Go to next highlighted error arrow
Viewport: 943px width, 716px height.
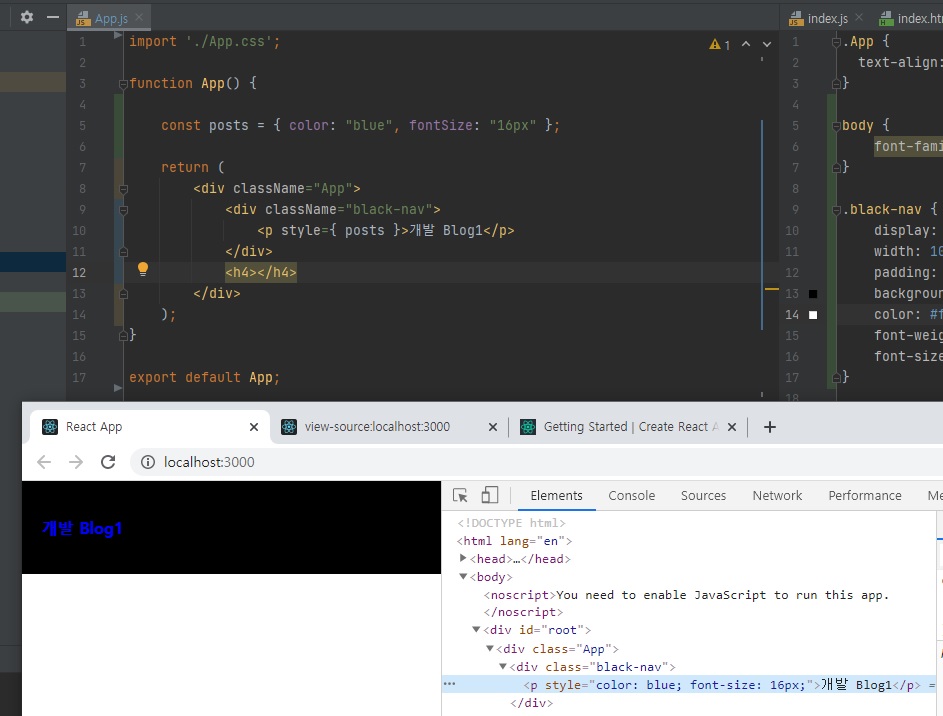(767, 44)
